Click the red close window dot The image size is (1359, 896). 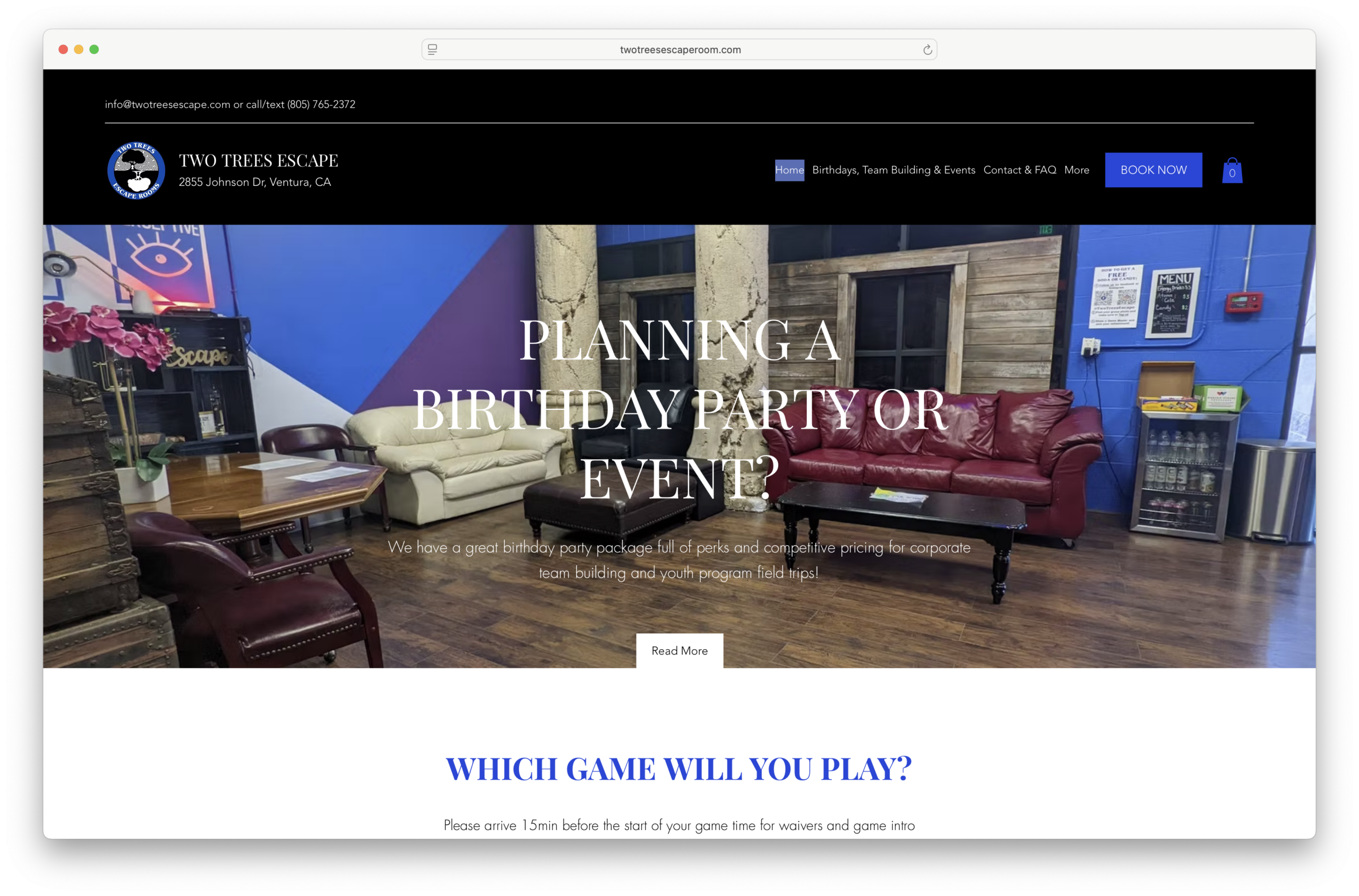[63, 50]
